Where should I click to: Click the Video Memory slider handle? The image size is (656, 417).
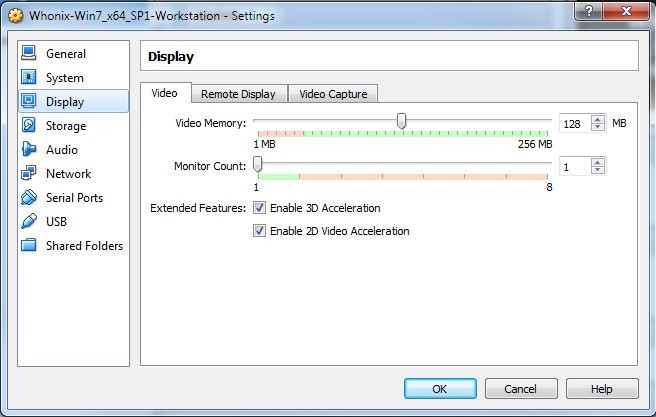[x=401, y=121]
